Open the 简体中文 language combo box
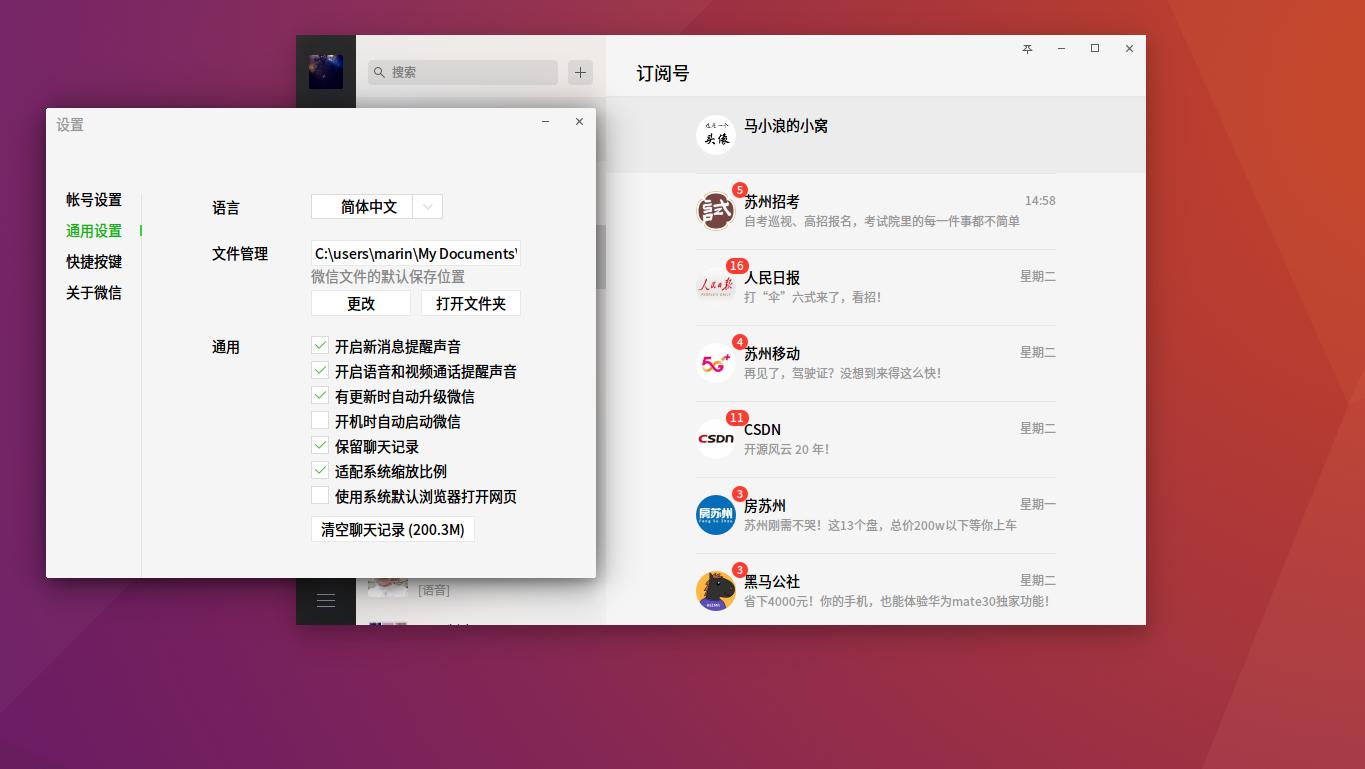The width and height of the screenshot is (1365, 769). 377,207
